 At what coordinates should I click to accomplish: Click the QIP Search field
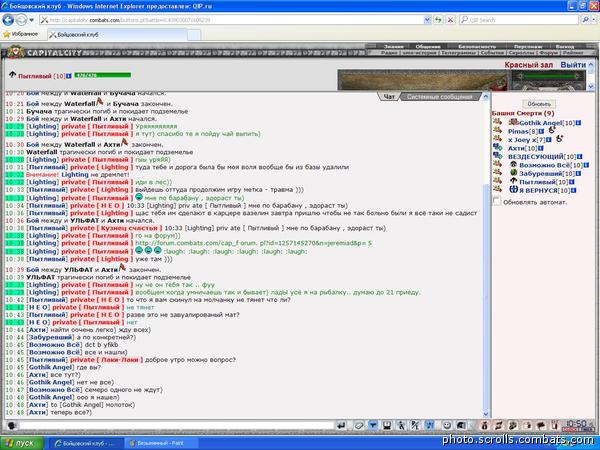pos(520,20)
